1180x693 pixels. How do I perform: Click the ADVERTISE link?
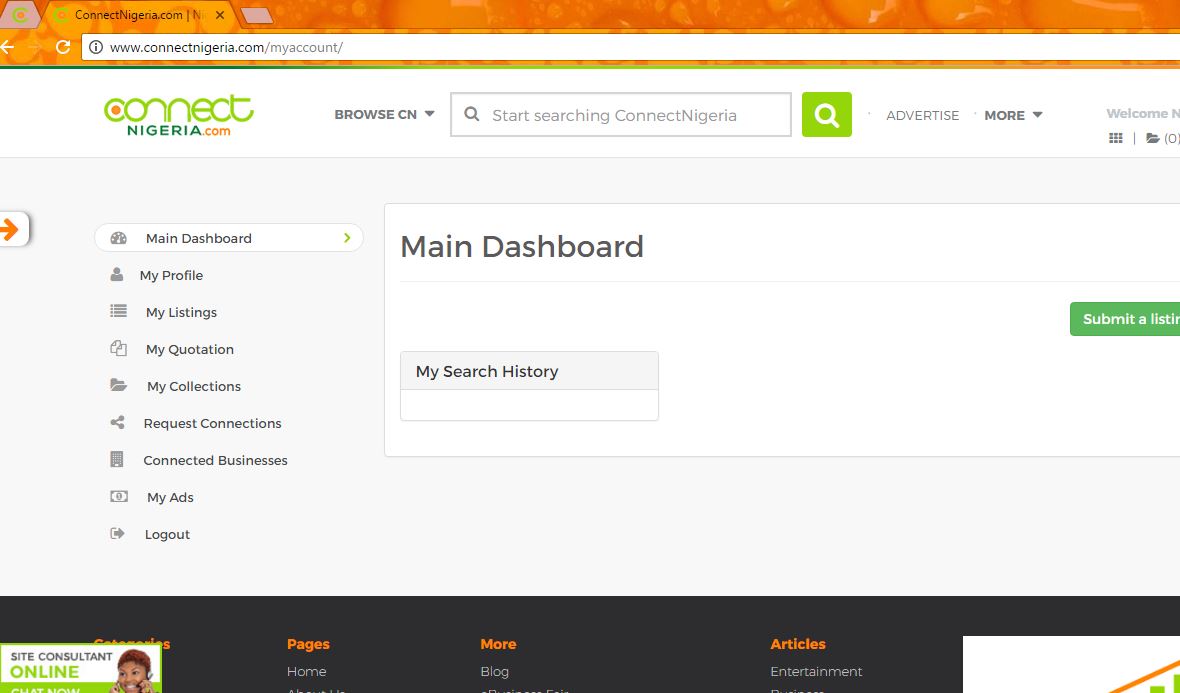922,115
